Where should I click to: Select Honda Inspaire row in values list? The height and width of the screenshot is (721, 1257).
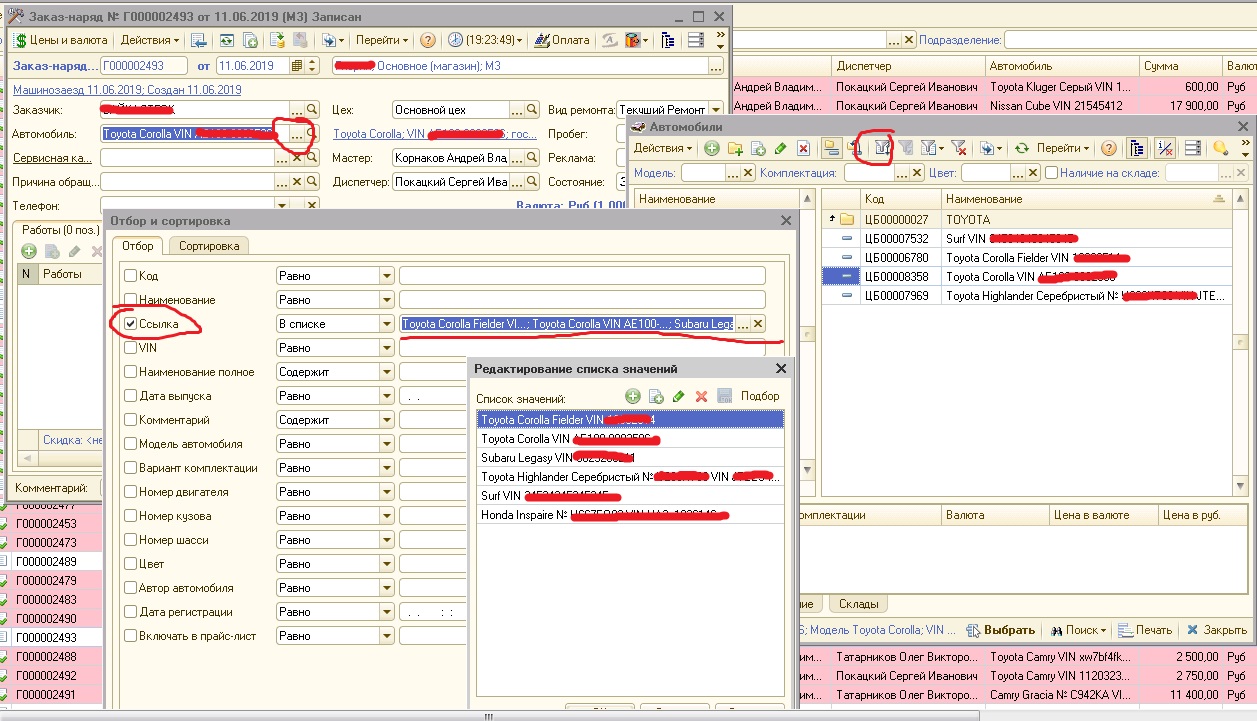[x=631, y=515]
